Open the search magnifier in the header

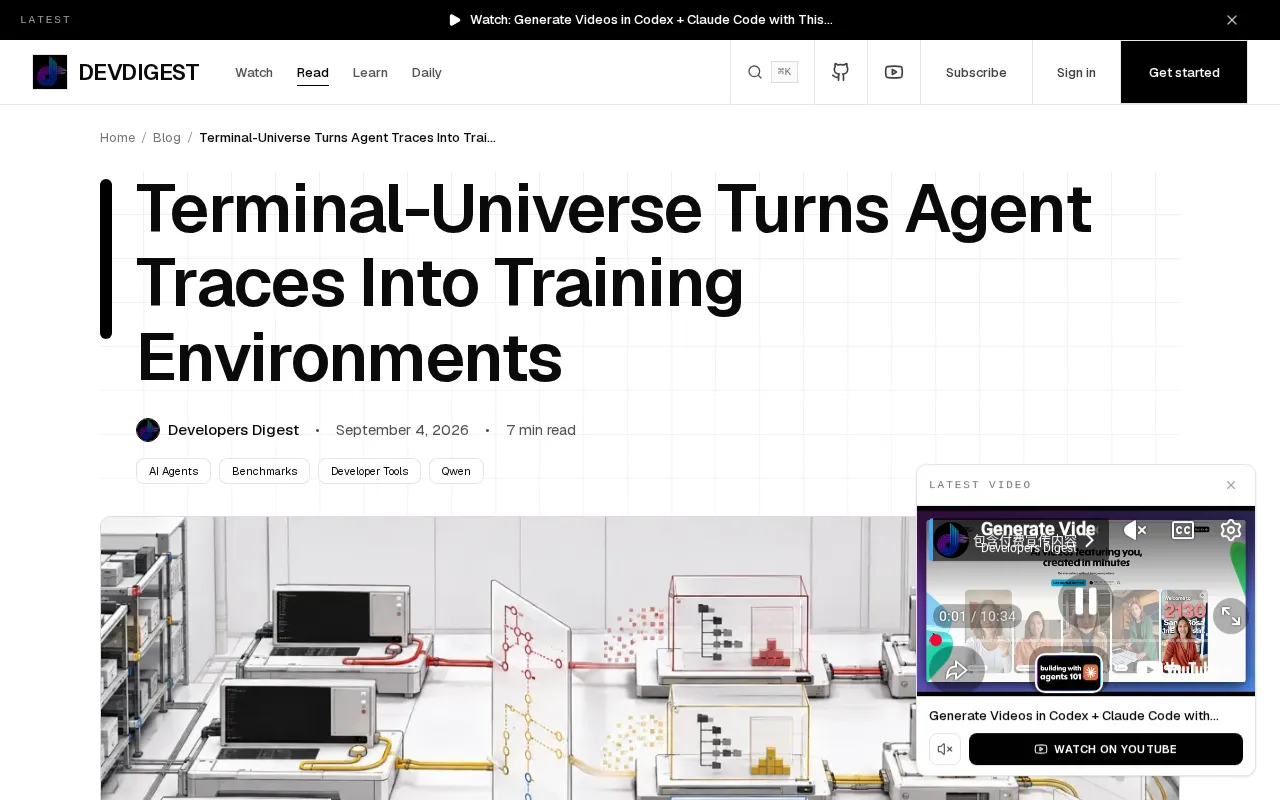(x=755, y=72)
